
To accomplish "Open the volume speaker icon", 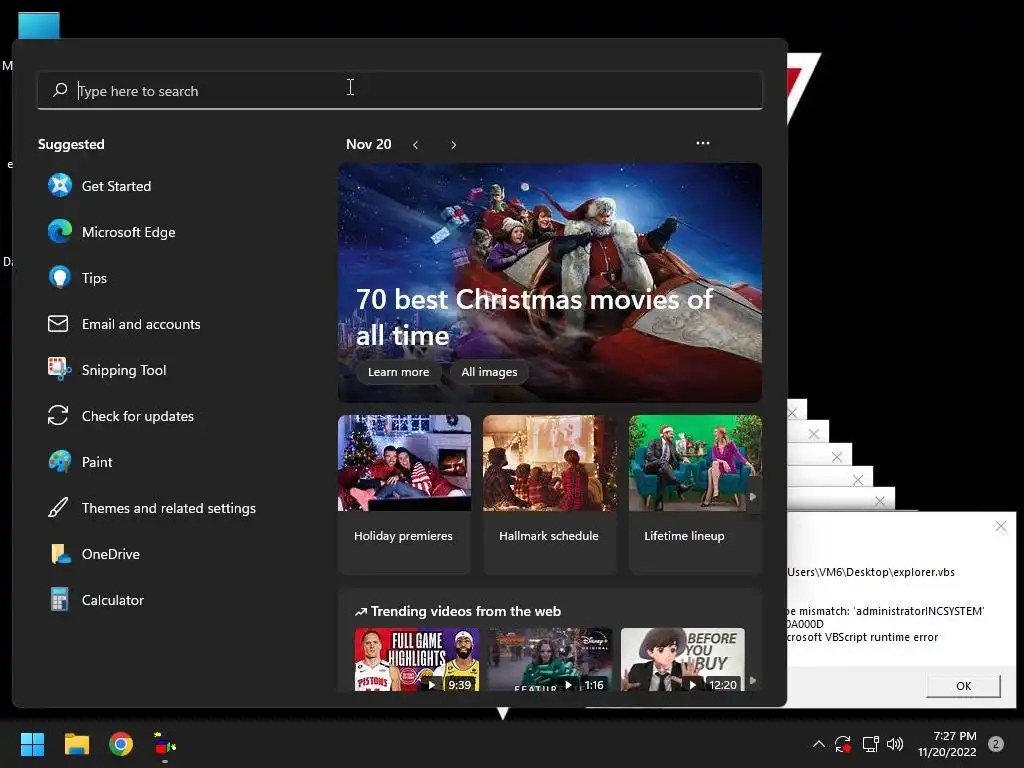I will (x=895, y=744).
